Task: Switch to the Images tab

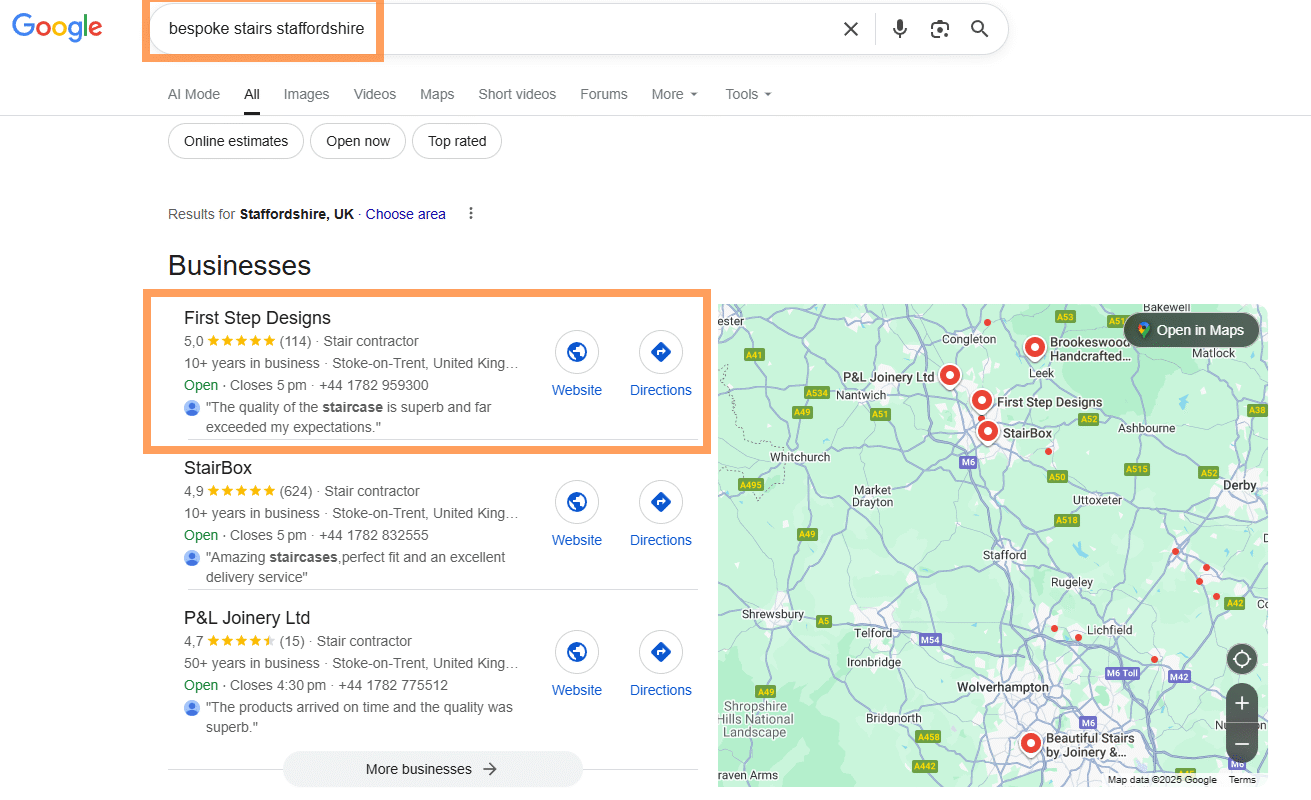Action: 306,94
